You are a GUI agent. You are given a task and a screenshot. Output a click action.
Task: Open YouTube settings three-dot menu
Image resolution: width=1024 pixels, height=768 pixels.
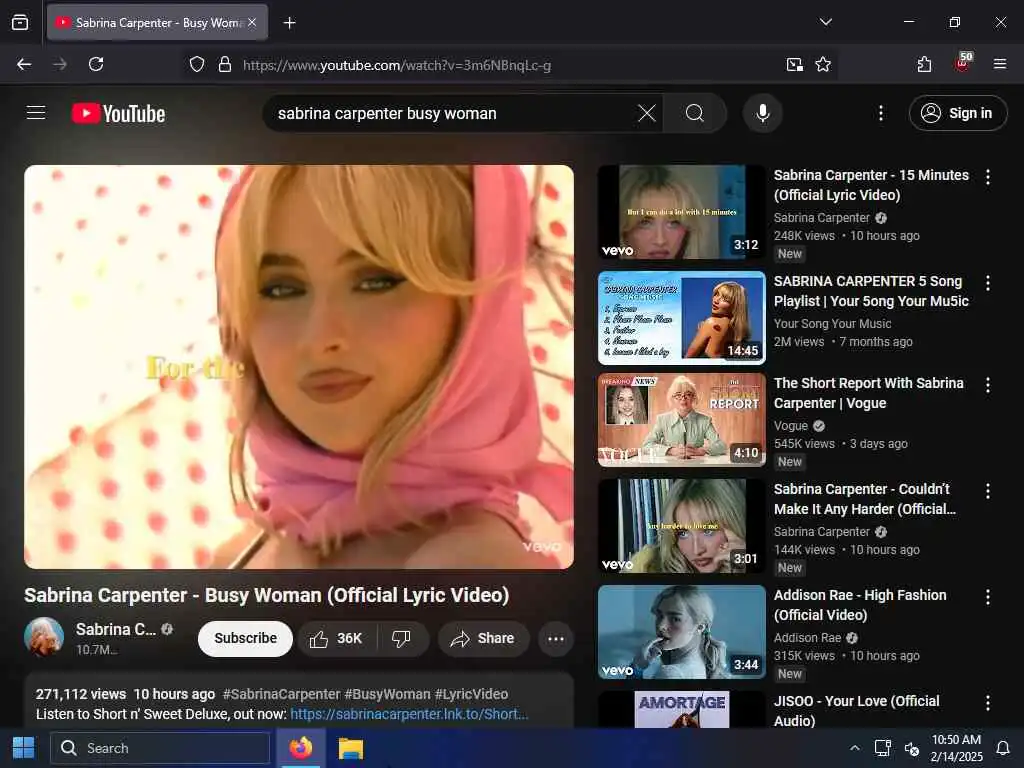881,113
